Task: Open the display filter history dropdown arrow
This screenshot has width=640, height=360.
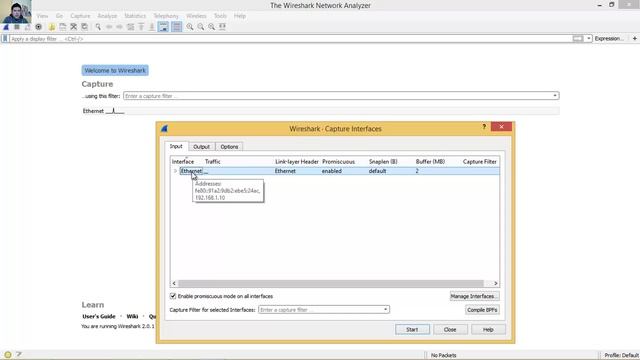Action: click(589, 38)
